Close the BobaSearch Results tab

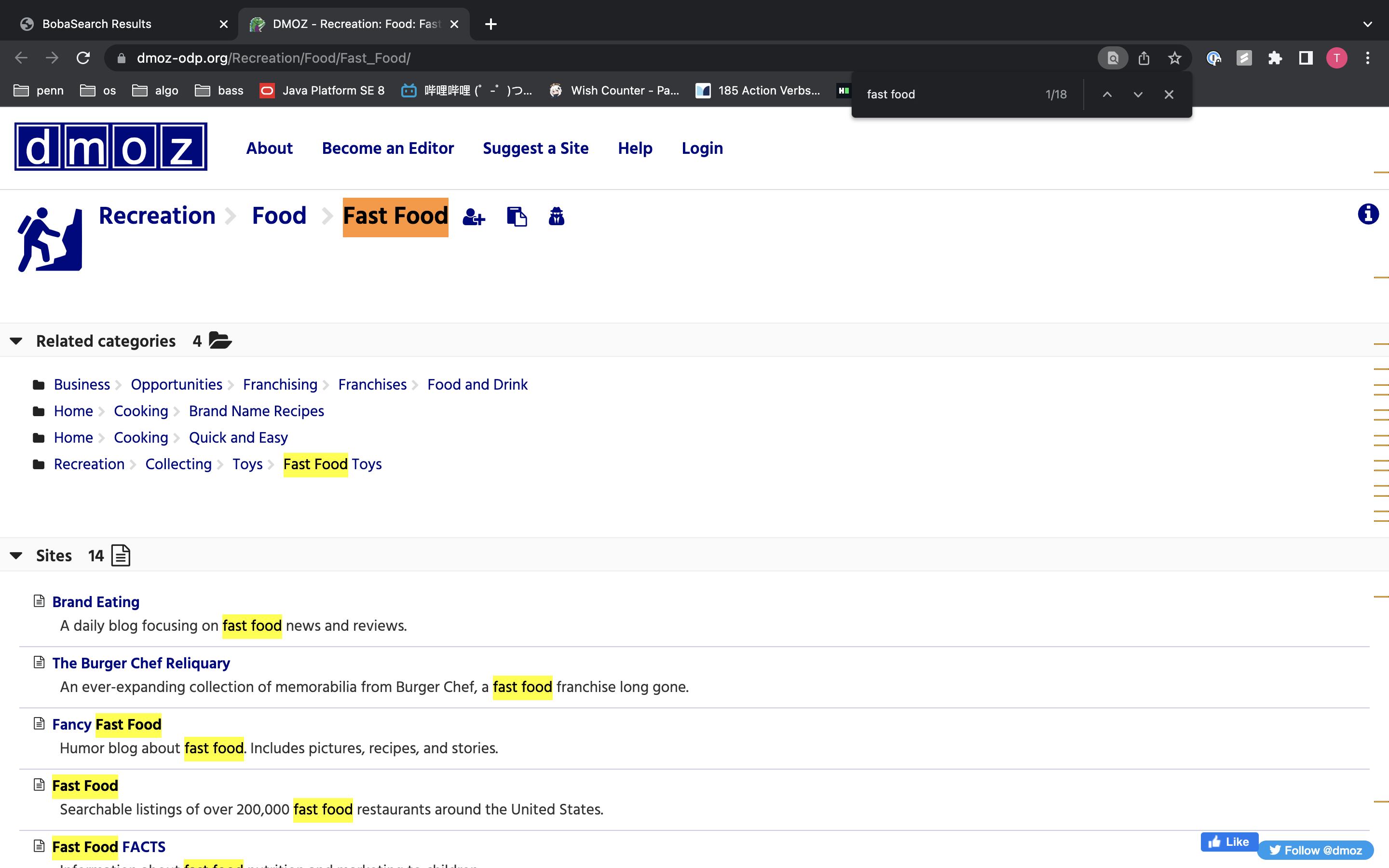[x=224, y=24]
